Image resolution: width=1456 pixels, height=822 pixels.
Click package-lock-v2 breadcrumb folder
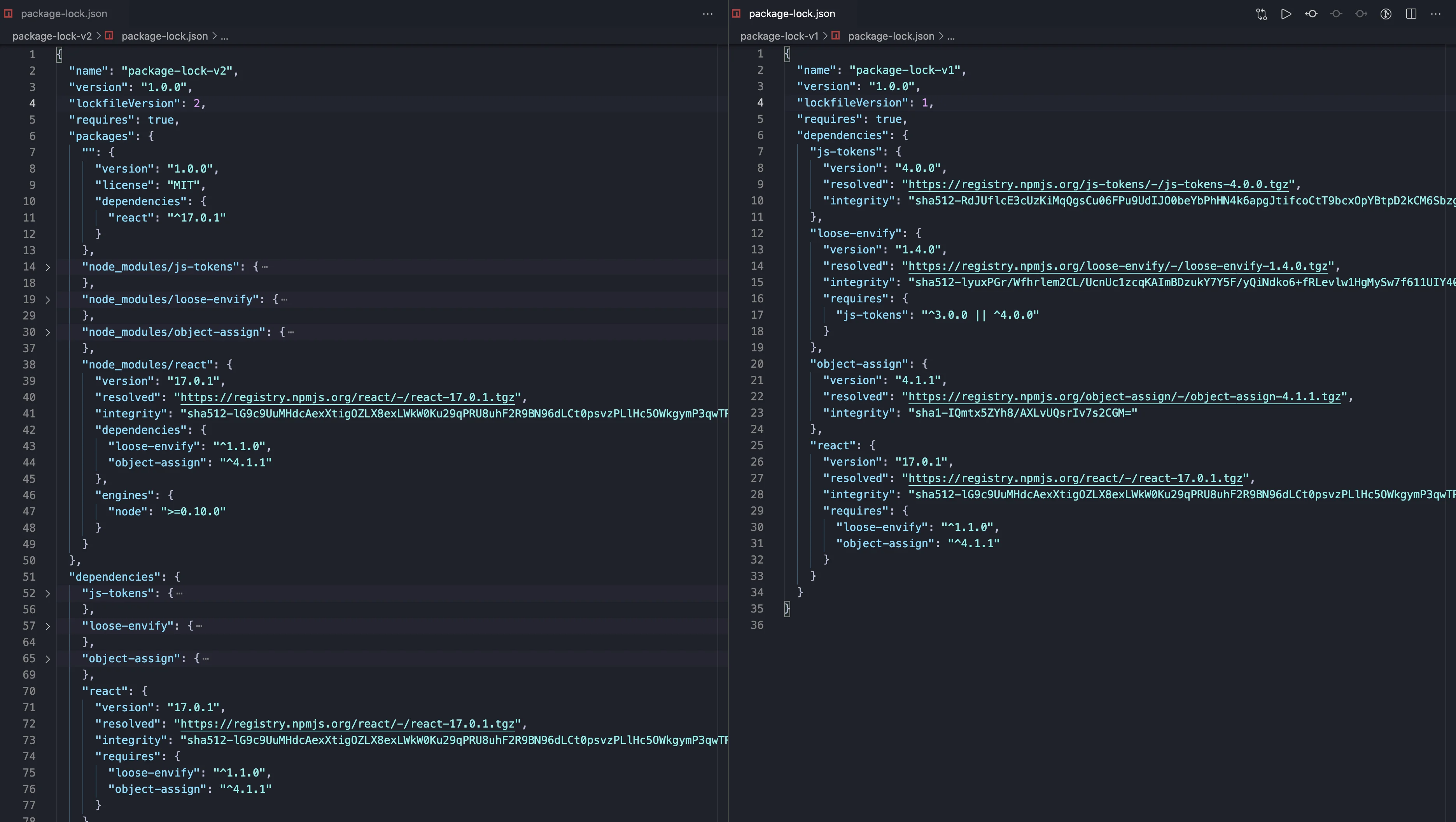coord(52,36)
